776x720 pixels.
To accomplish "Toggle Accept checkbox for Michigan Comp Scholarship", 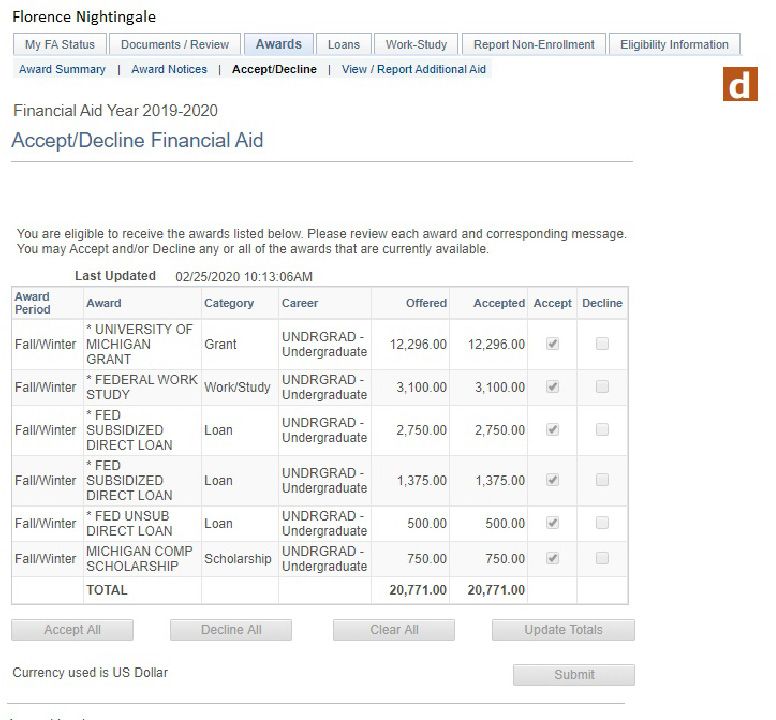I will coord(552,558).
